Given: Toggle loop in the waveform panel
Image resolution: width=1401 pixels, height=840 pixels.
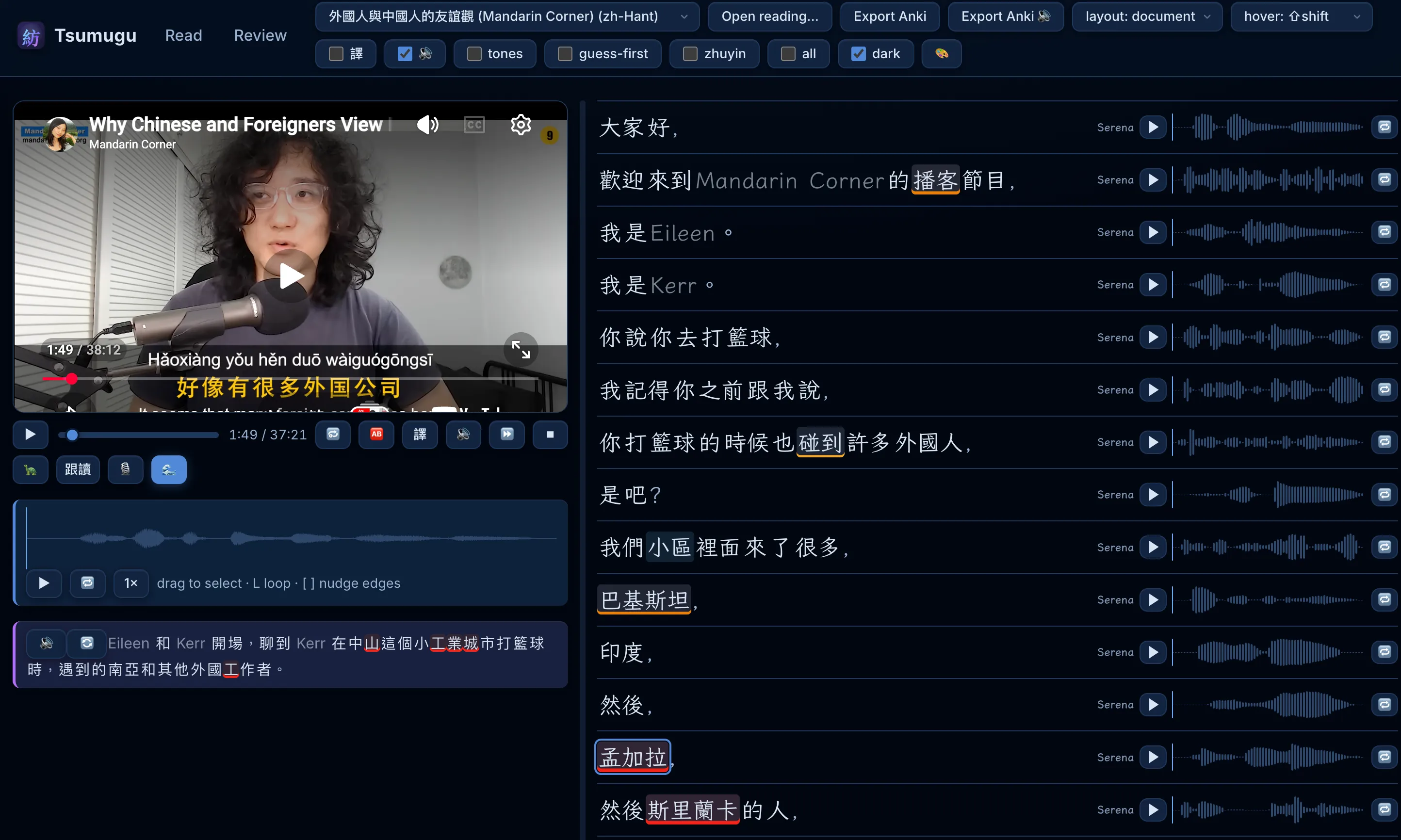Looking at the screenshot, I should click(87, 583).
